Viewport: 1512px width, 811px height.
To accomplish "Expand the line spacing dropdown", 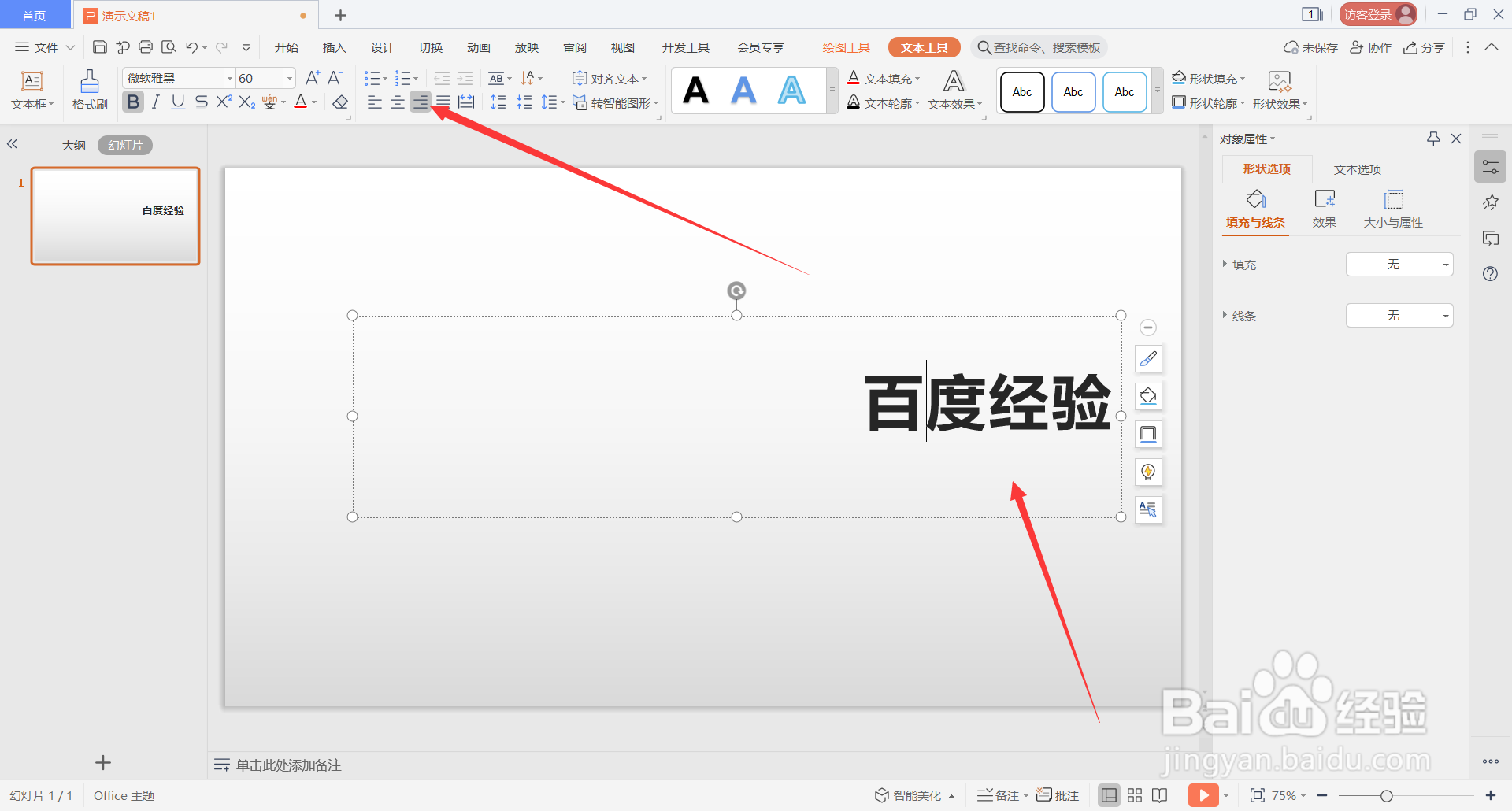I will [562, 102].
